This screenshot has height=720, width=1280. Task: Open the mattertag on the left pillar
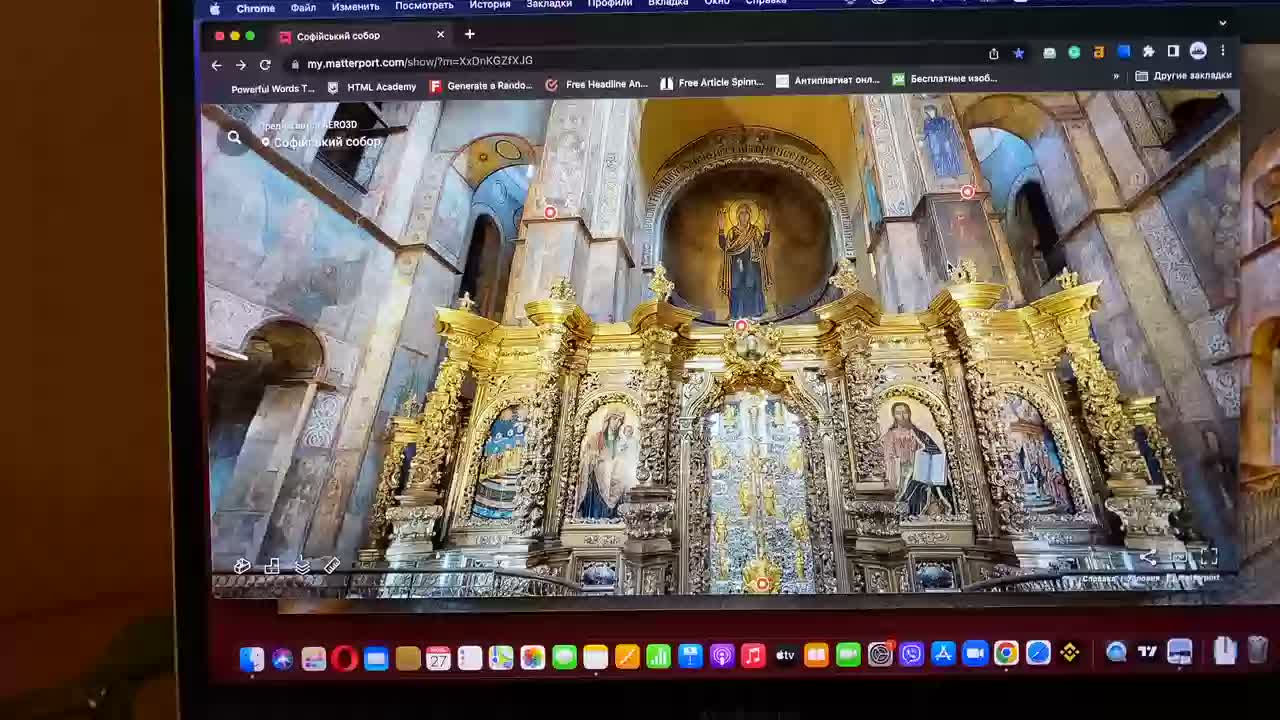[x=550, y=212]
